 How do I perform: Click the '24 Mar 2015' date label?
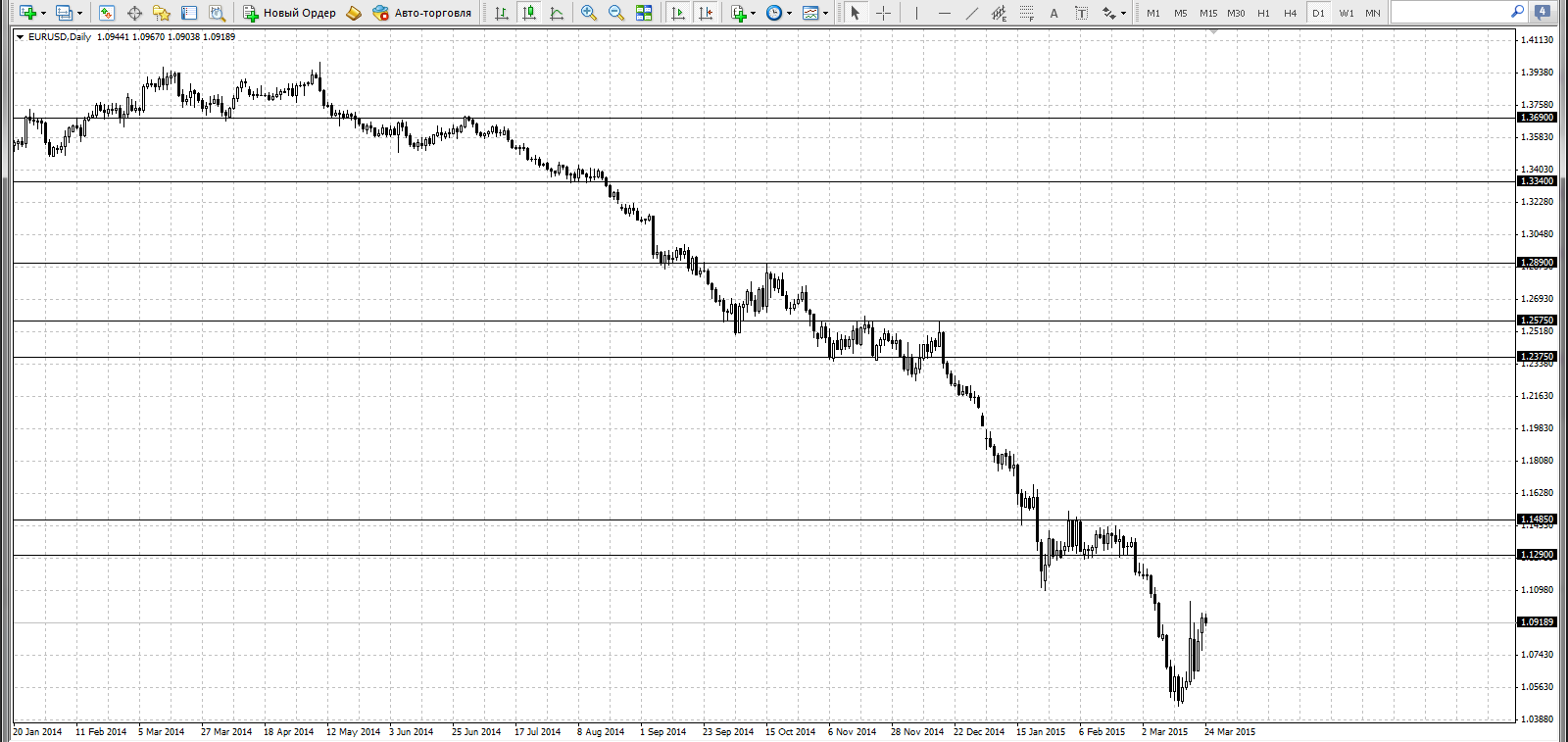tap(1230, 732)
